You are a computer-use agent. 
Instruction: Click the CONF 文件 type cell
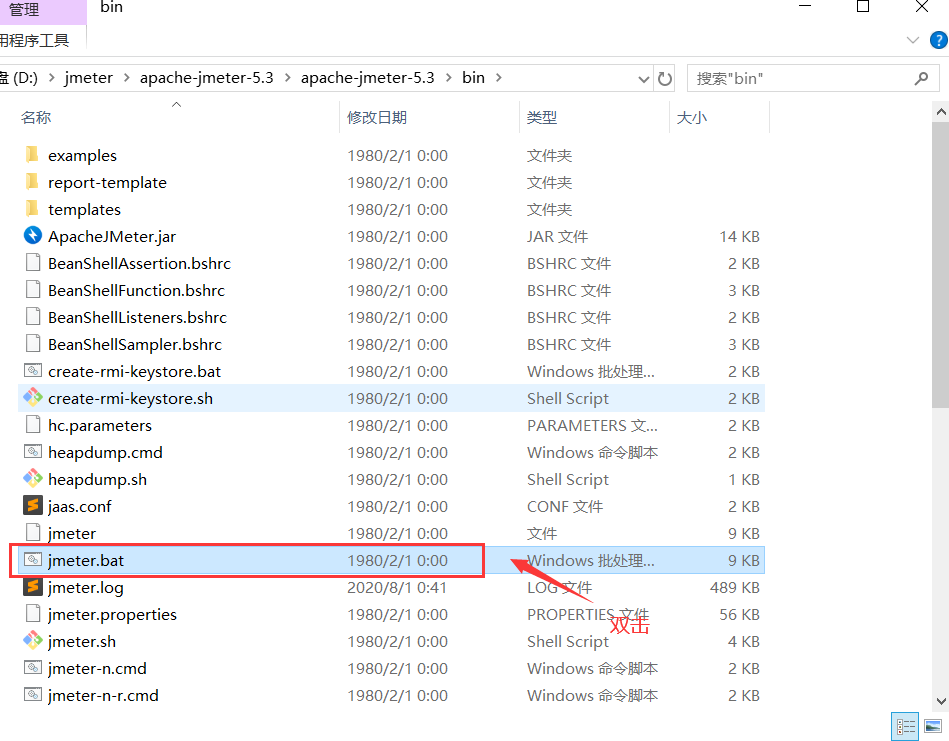(565, 507)
